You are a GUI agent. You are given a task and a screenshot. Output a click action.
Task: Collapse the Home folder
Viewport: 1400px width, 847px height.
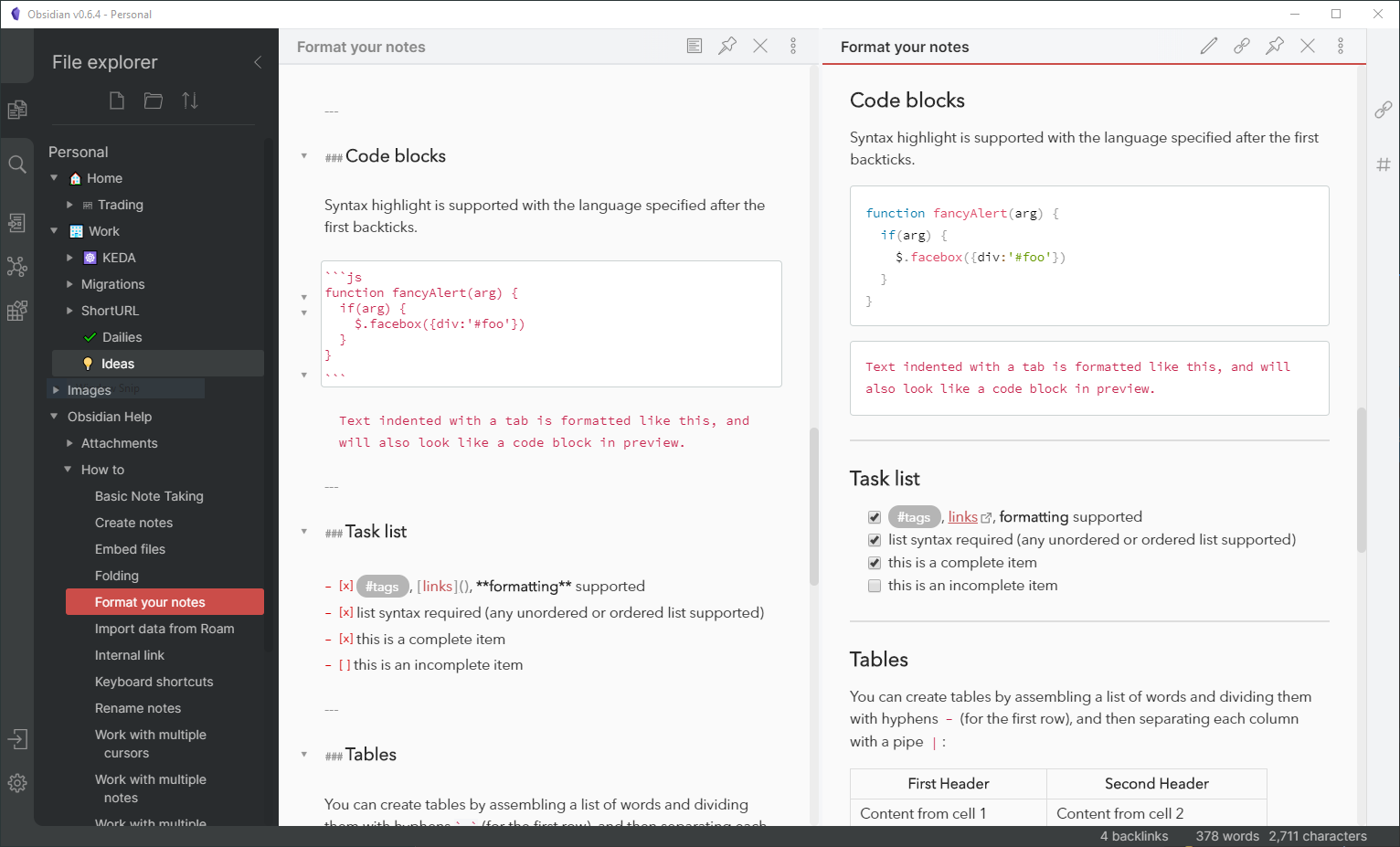click(x=54, y=178)
